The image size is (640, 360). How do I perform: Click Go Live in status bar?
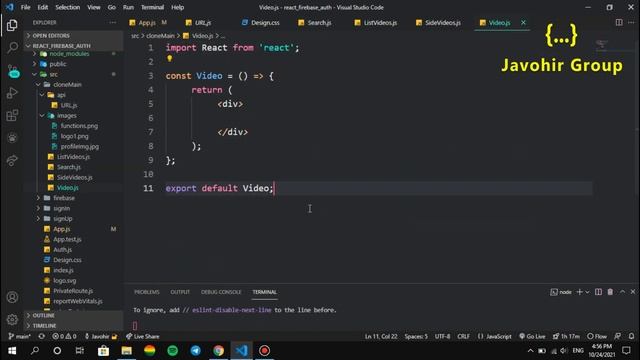point(532,336)
